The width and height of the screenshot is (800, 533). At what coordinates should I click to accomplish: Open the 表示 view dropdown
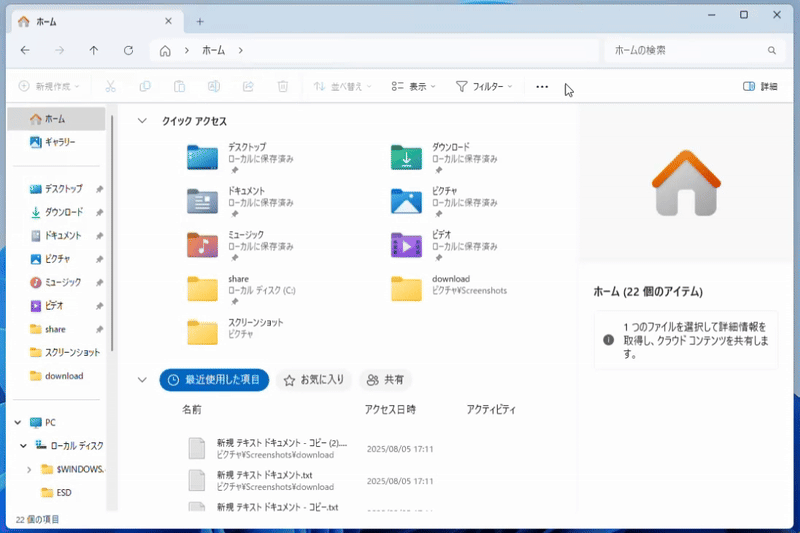pyautogui.click(x=413, y=86)
